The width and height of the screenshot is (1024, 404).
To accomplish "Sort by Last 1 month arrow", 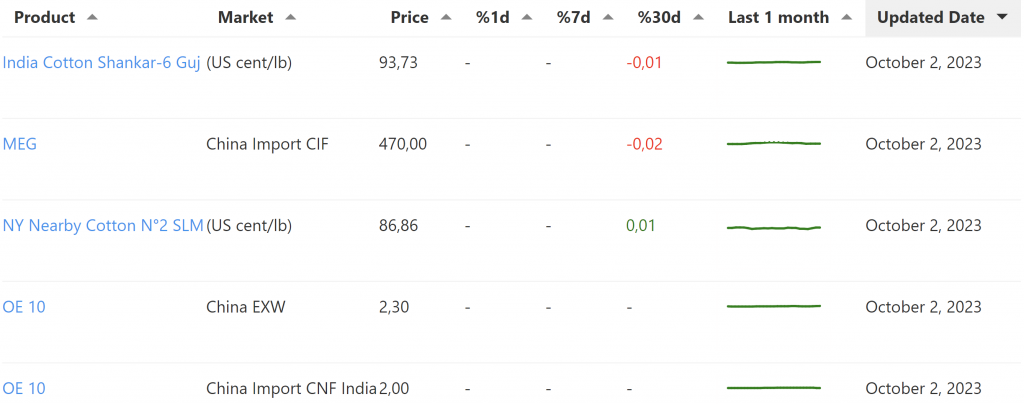I will coord(847,17).
